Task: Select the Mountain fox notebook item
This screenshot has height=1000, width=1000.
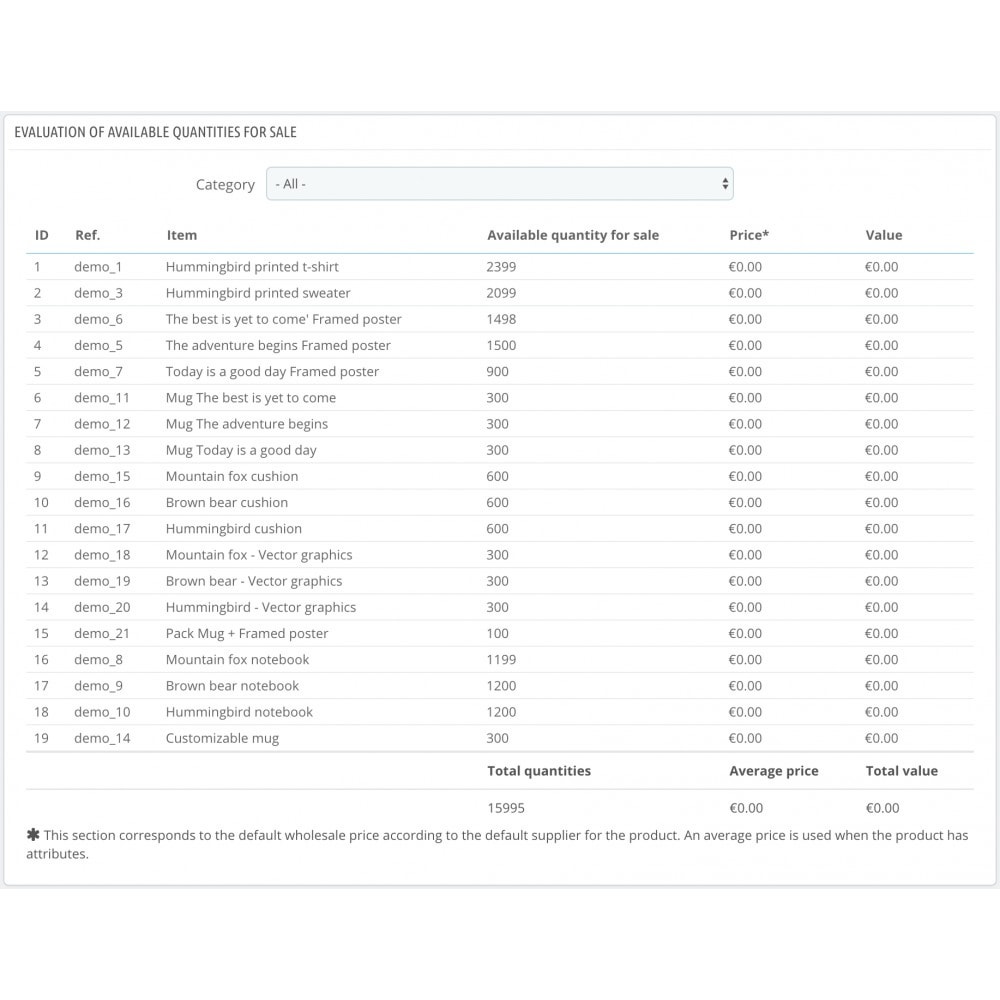Action: click(237, 659)
